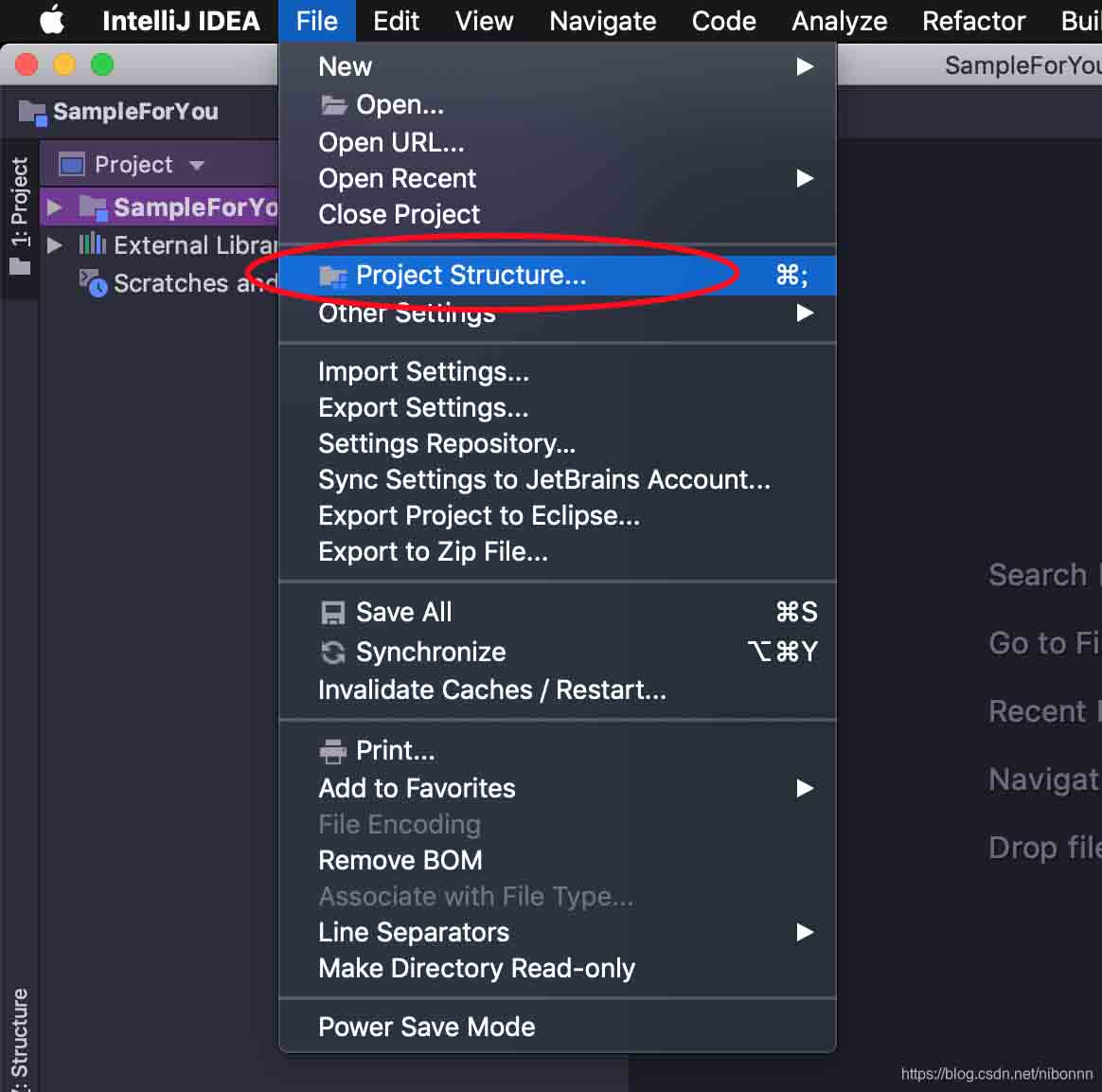This screenshot has width=1102, height=1092.
Task: Select the Scratches tree item icon
Action: coord(93,282)
